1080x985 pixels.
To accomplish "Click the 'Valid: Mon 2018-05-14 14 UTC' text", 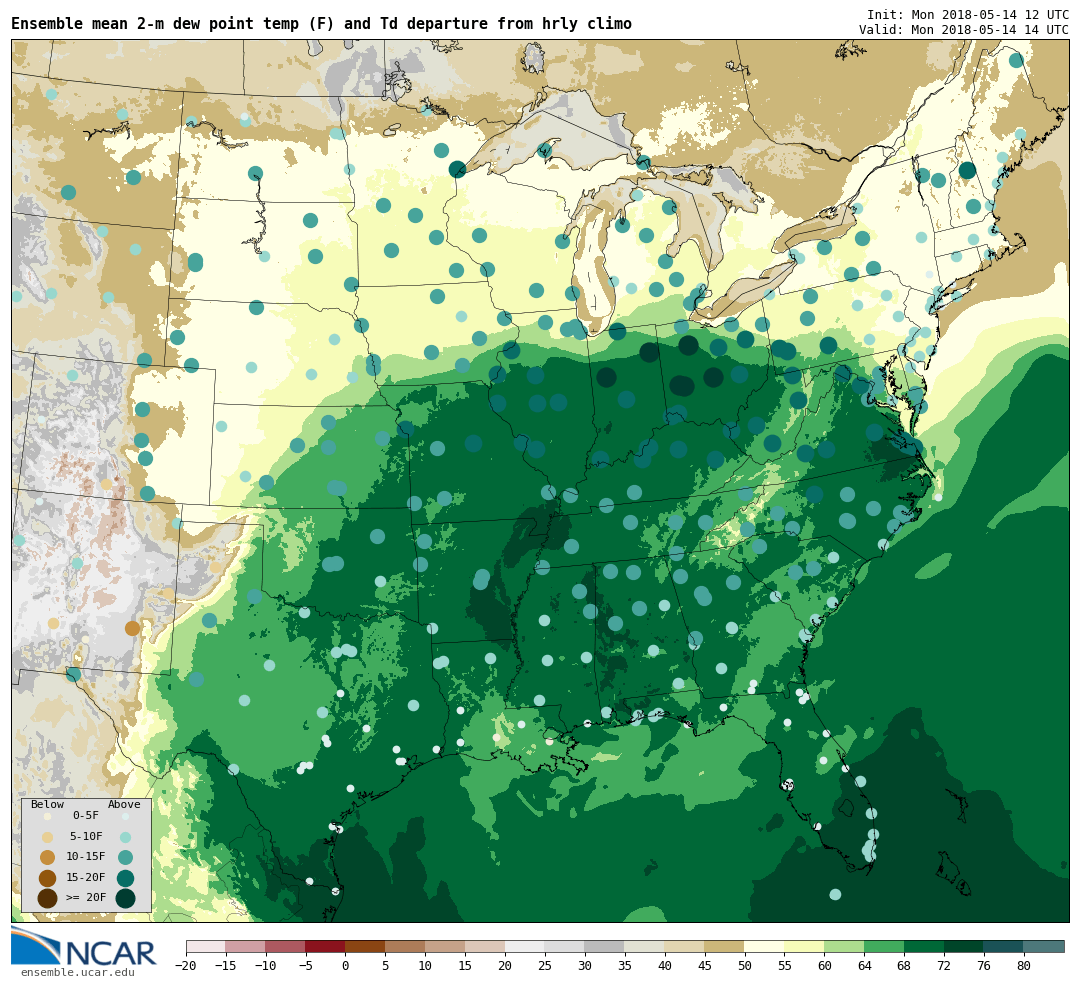I will tap(964, 30).
